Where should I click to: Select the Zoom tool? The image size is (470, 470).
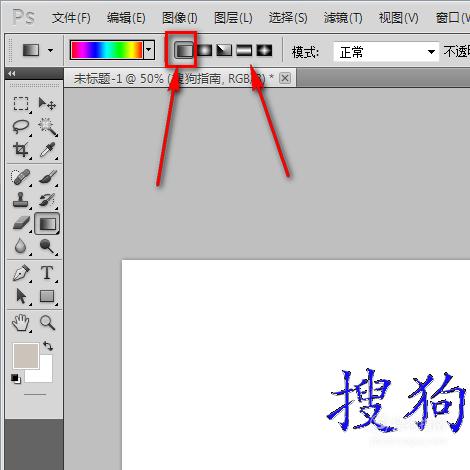[x=47, y=323]
